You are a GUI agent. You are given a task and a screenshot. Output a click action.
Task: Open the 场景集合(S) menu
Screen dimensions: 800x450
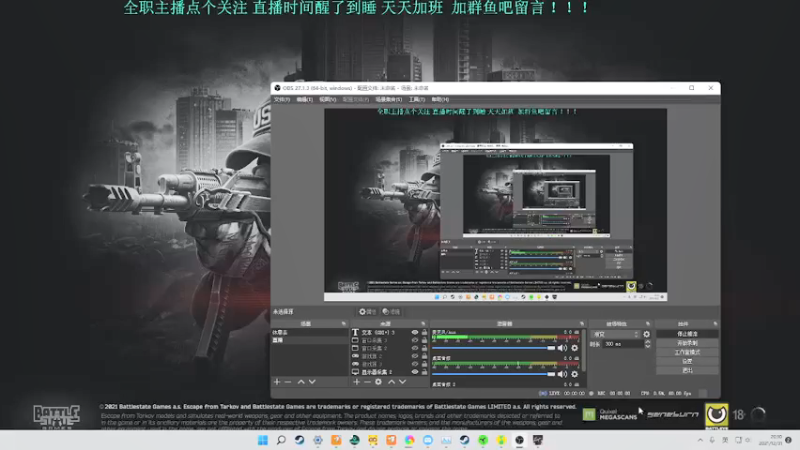click(x=389, y=99)
